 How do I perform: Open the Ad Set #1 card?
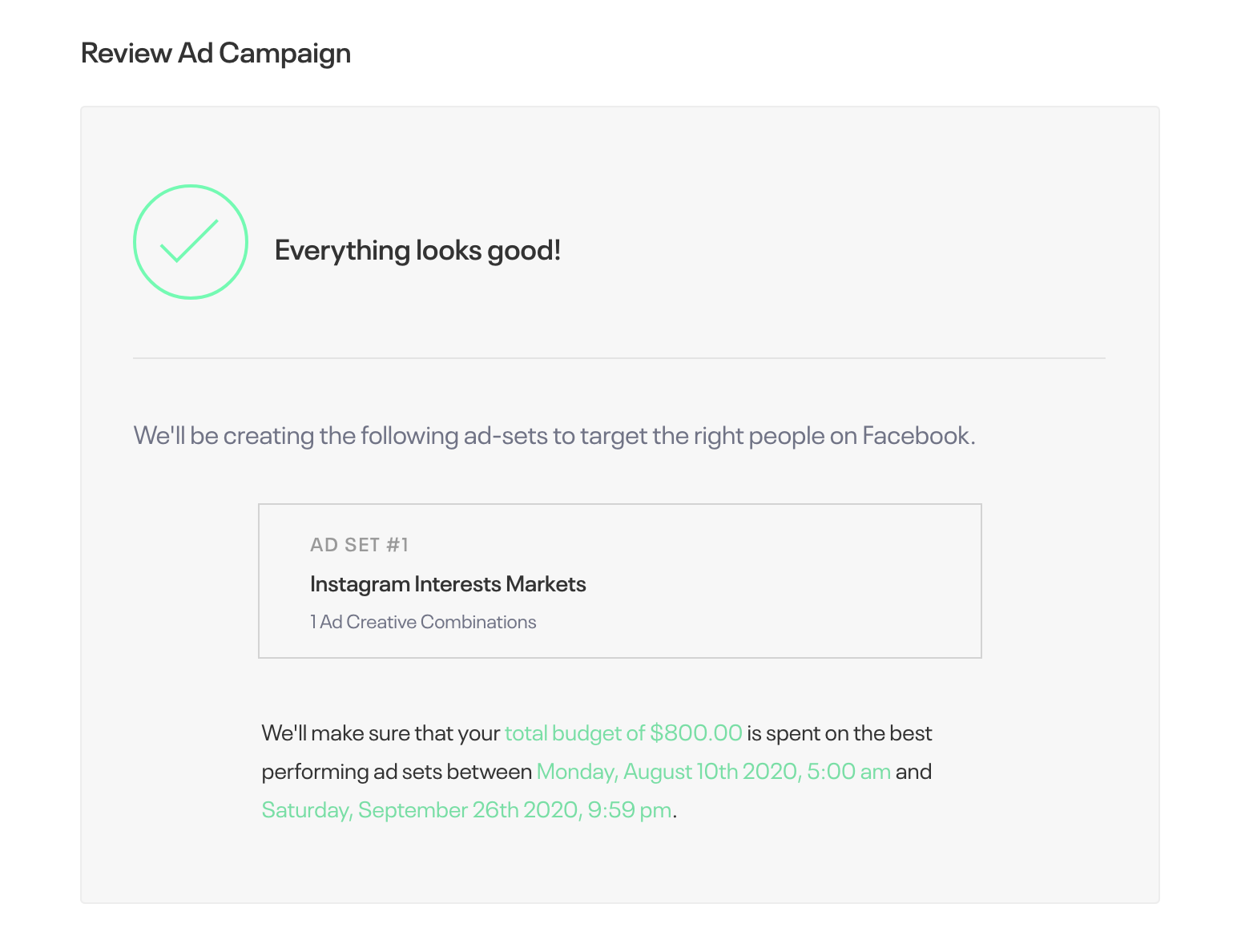coord(619,581)
